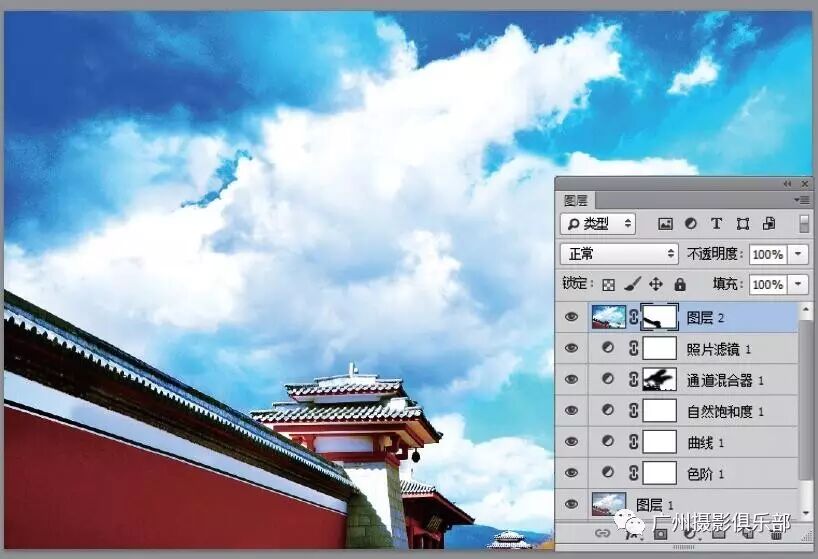Click adjustment icon of 色阶 1 layer
Screen dimensions: 818x559
[608, 473]
